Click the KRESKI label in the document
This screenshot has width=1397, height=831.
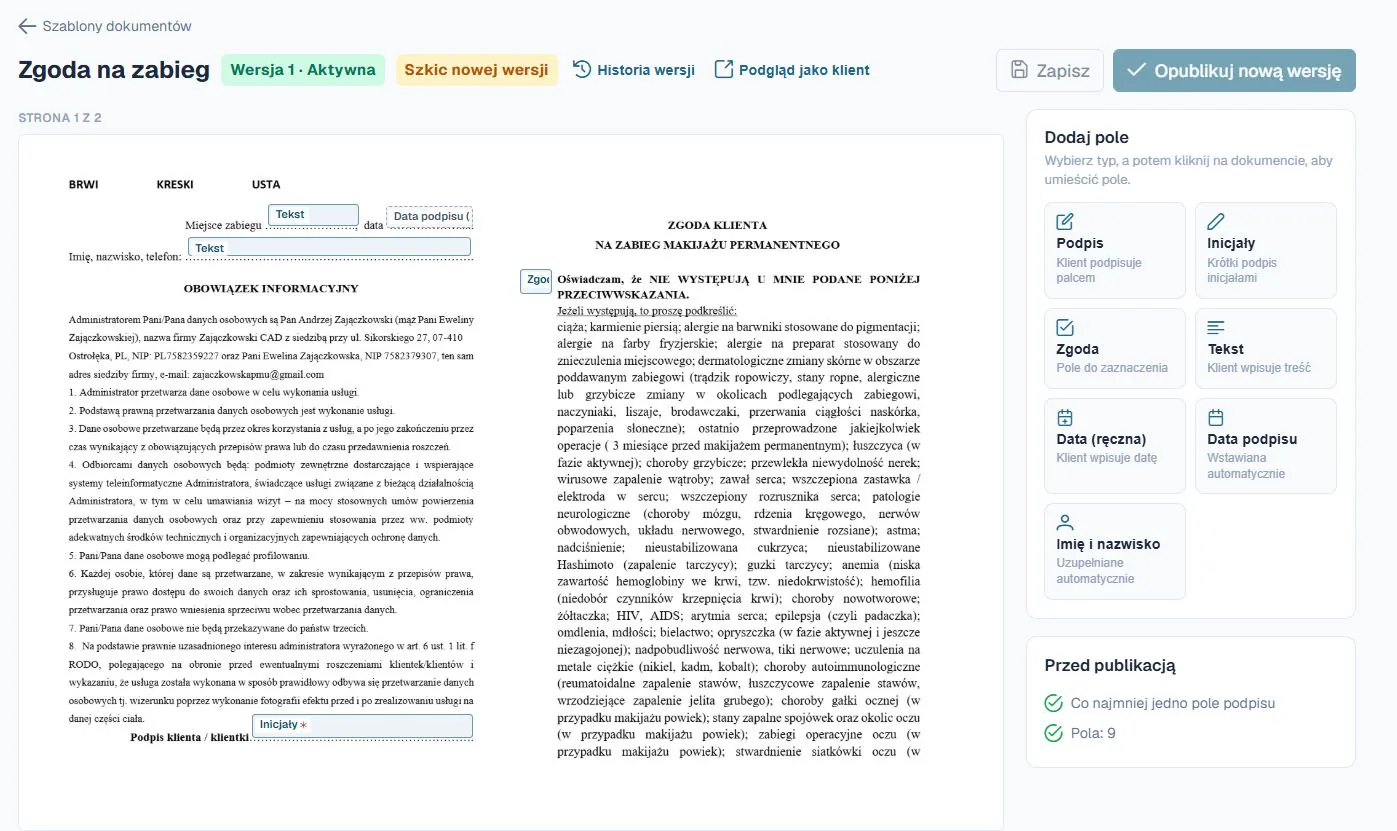(175, 184)
